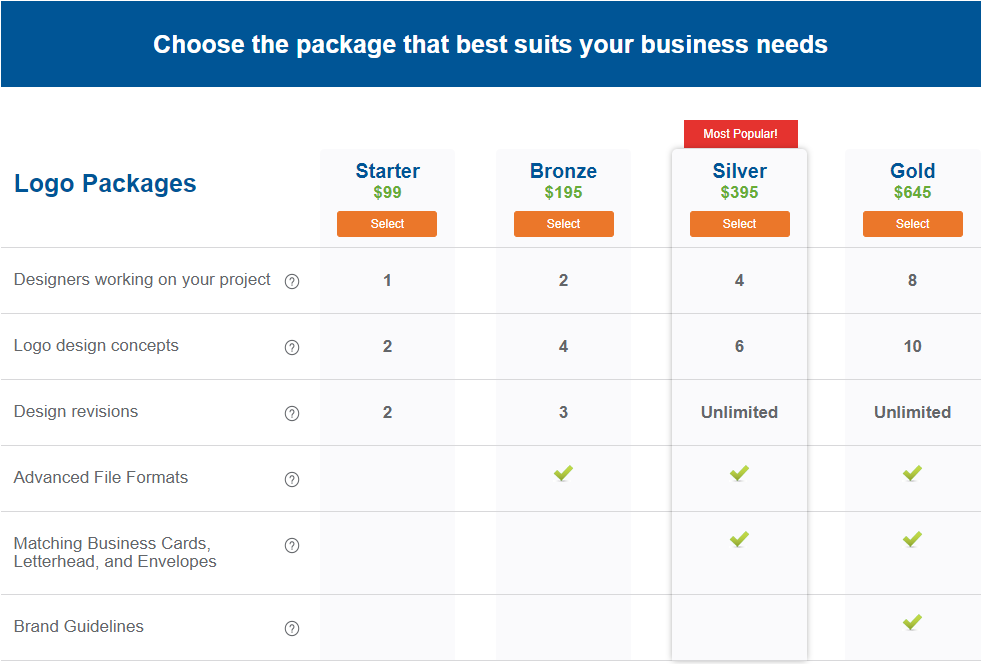Click Silver checkmark for Advanced File Formats

point(739,473)
